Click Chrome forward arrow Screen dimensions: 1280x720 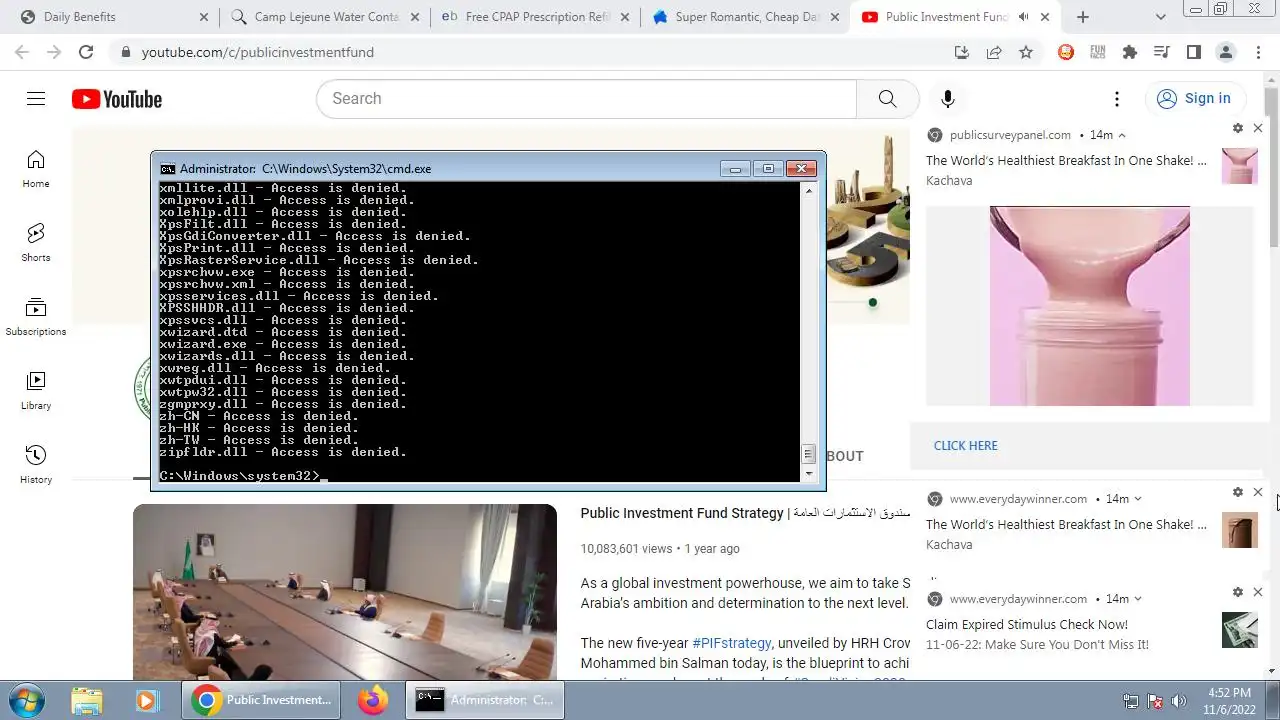coord(54,52)
